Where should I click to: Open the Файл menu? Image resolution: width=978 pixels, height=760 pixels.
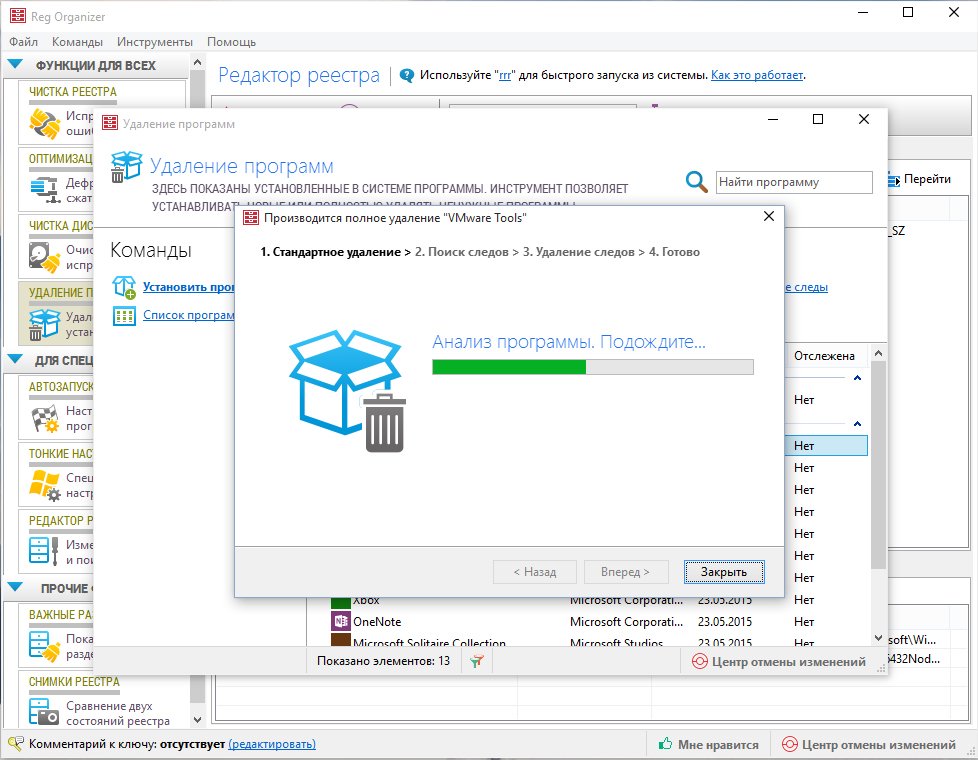(23, 42)
